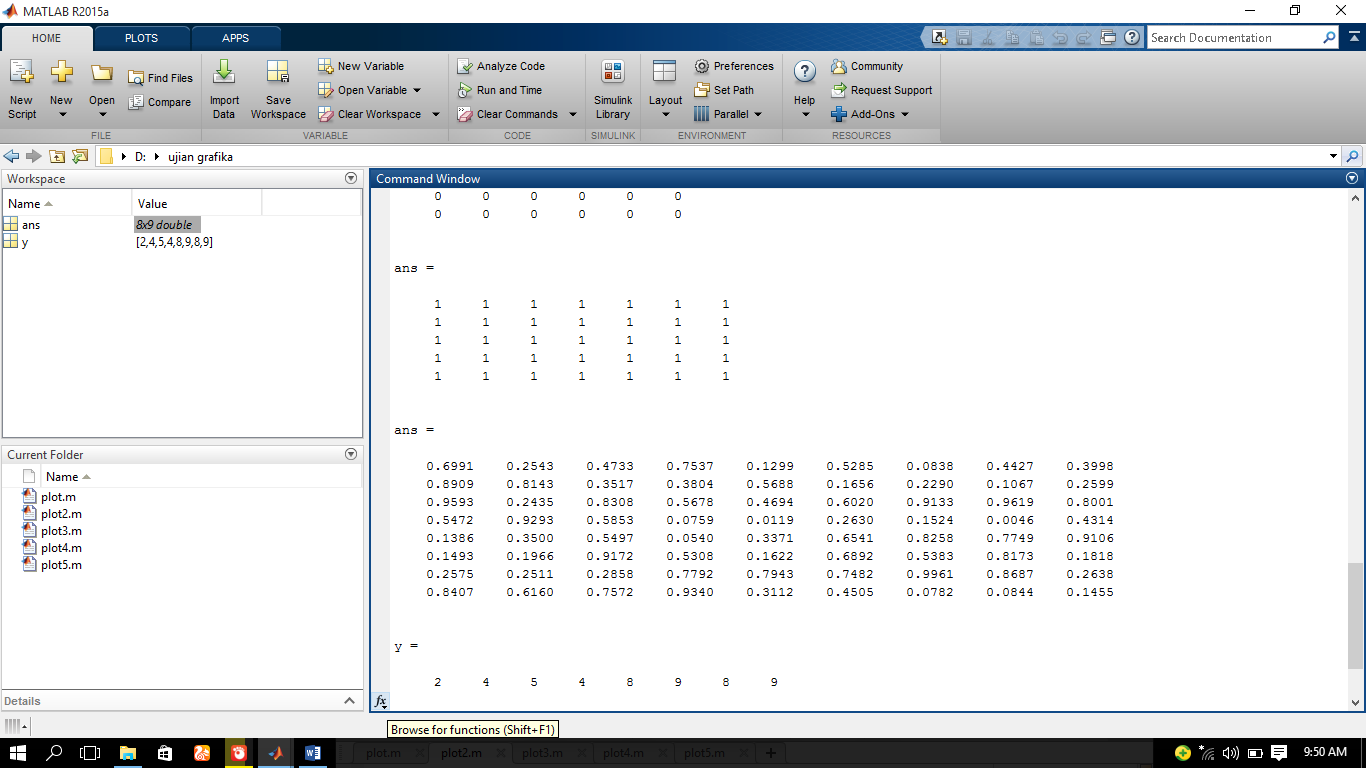Image resolution: width=1366 pixels, height=768 pixels.
Task: Click Save Workspace icon
Action: [x=278, y=73]
